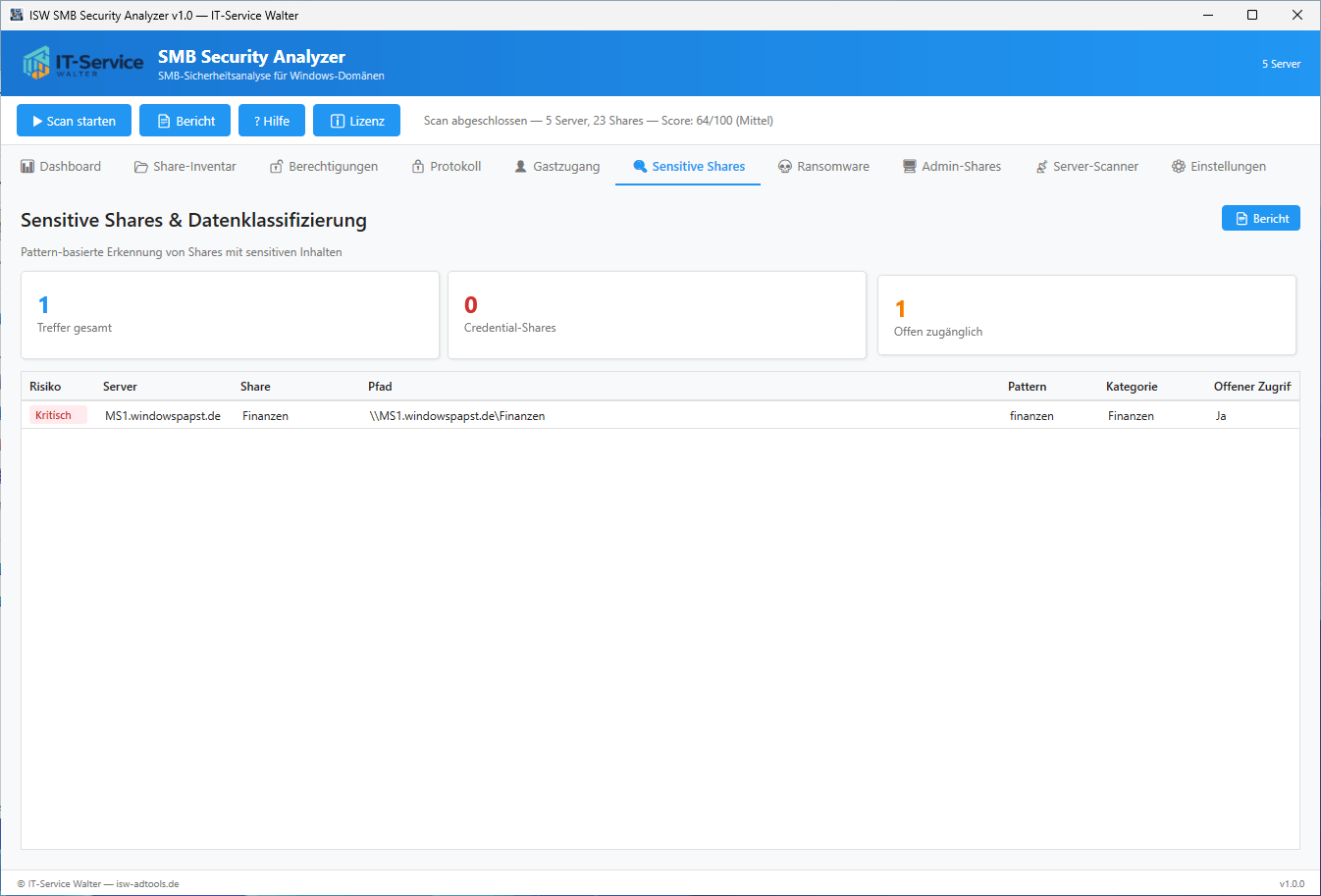Generate the Sensitive Shares Bericht report
1321x896 pixels.
1260,218
